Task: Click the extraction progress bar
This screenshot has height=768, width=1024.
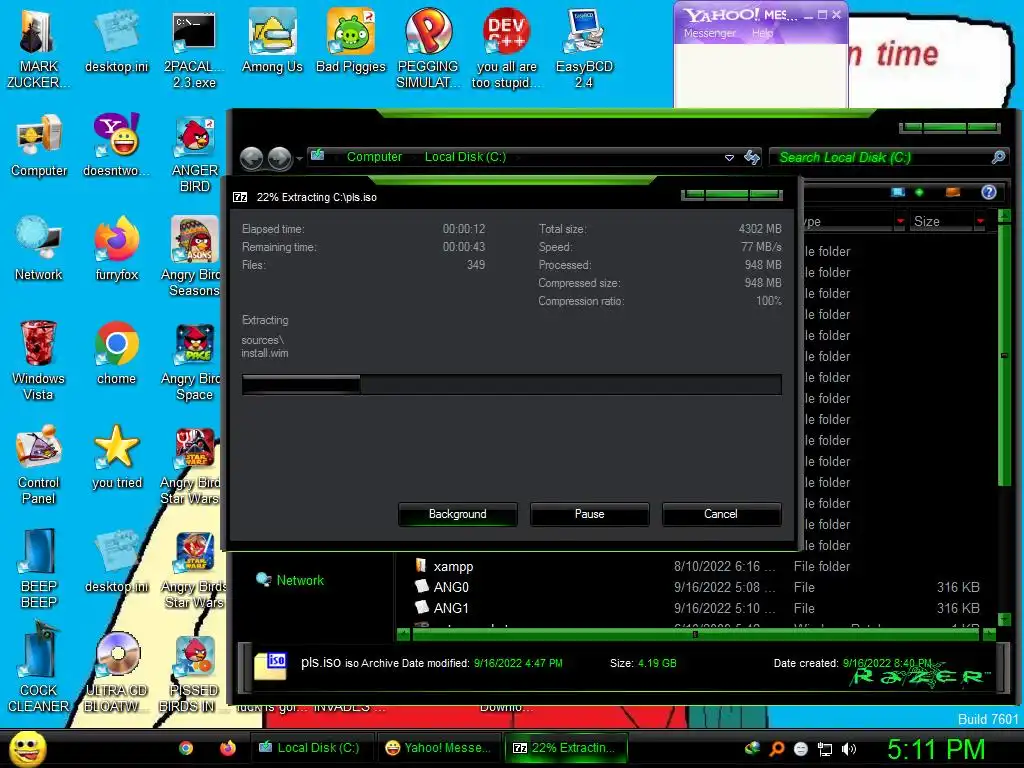Action: 511,385
